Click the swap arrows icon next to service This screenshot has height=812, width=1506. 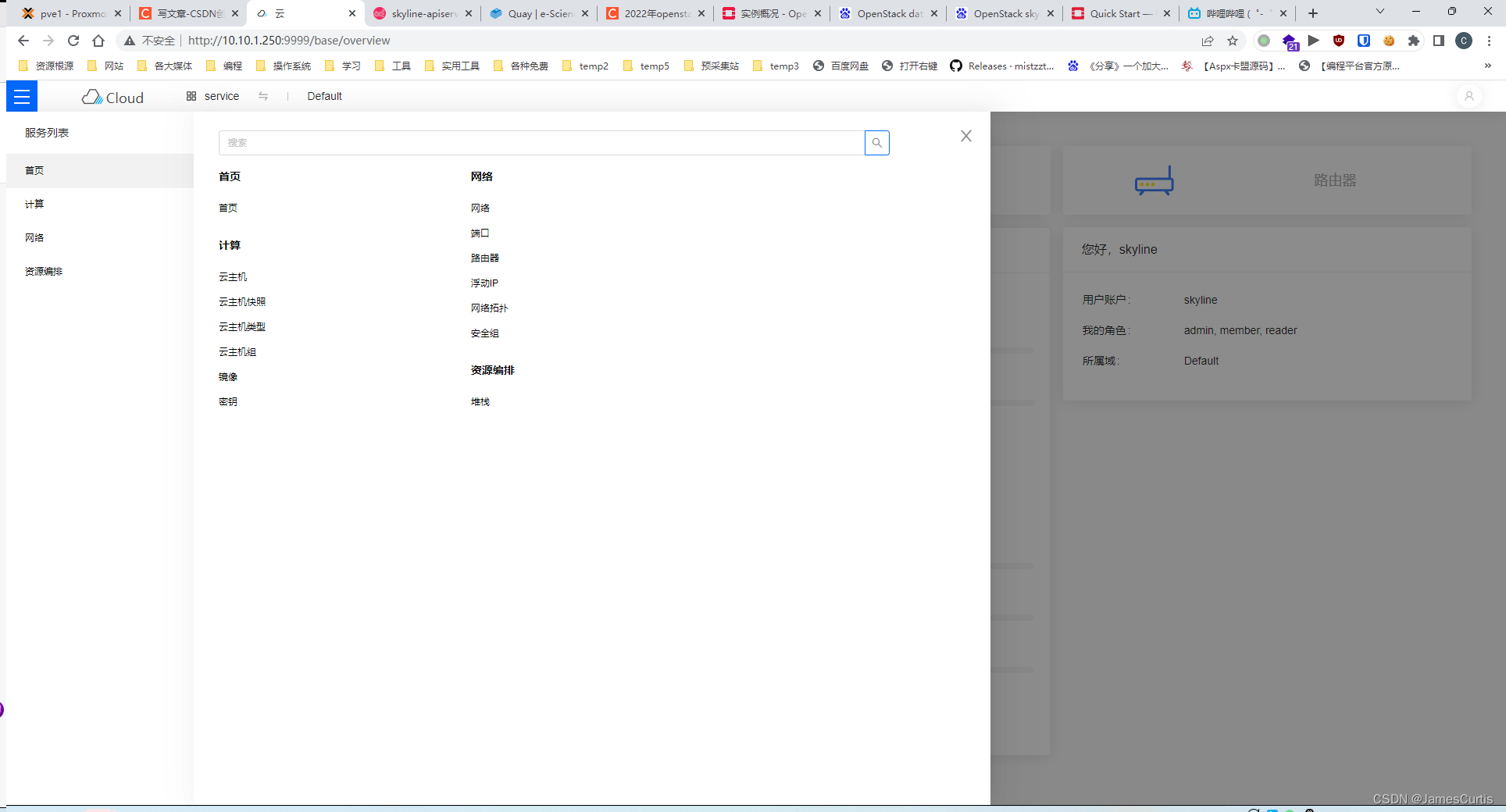click(x=263, y=96)
